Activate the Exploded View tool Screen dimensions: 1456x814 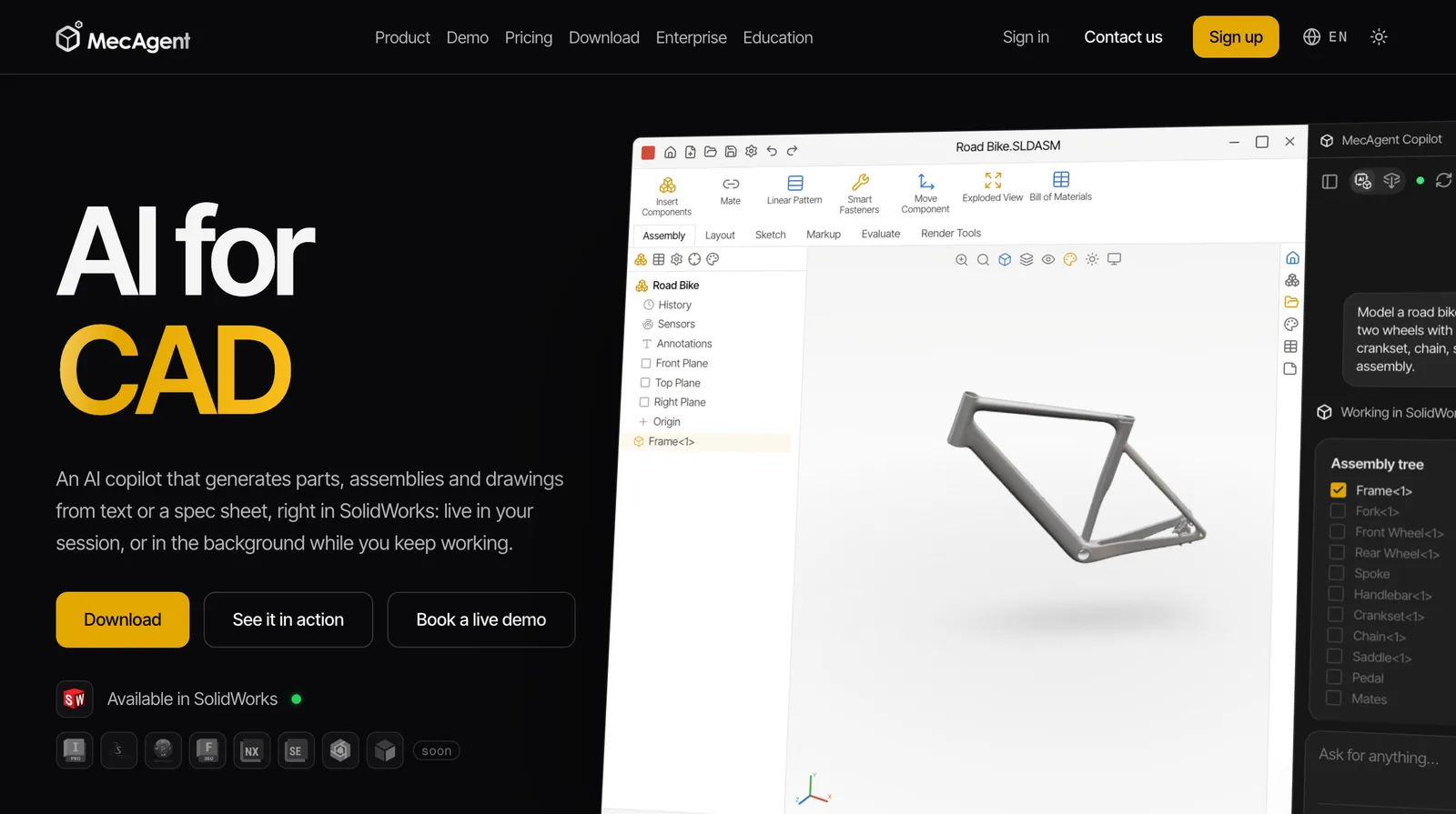pyautogui.click(x=993, y=186)
